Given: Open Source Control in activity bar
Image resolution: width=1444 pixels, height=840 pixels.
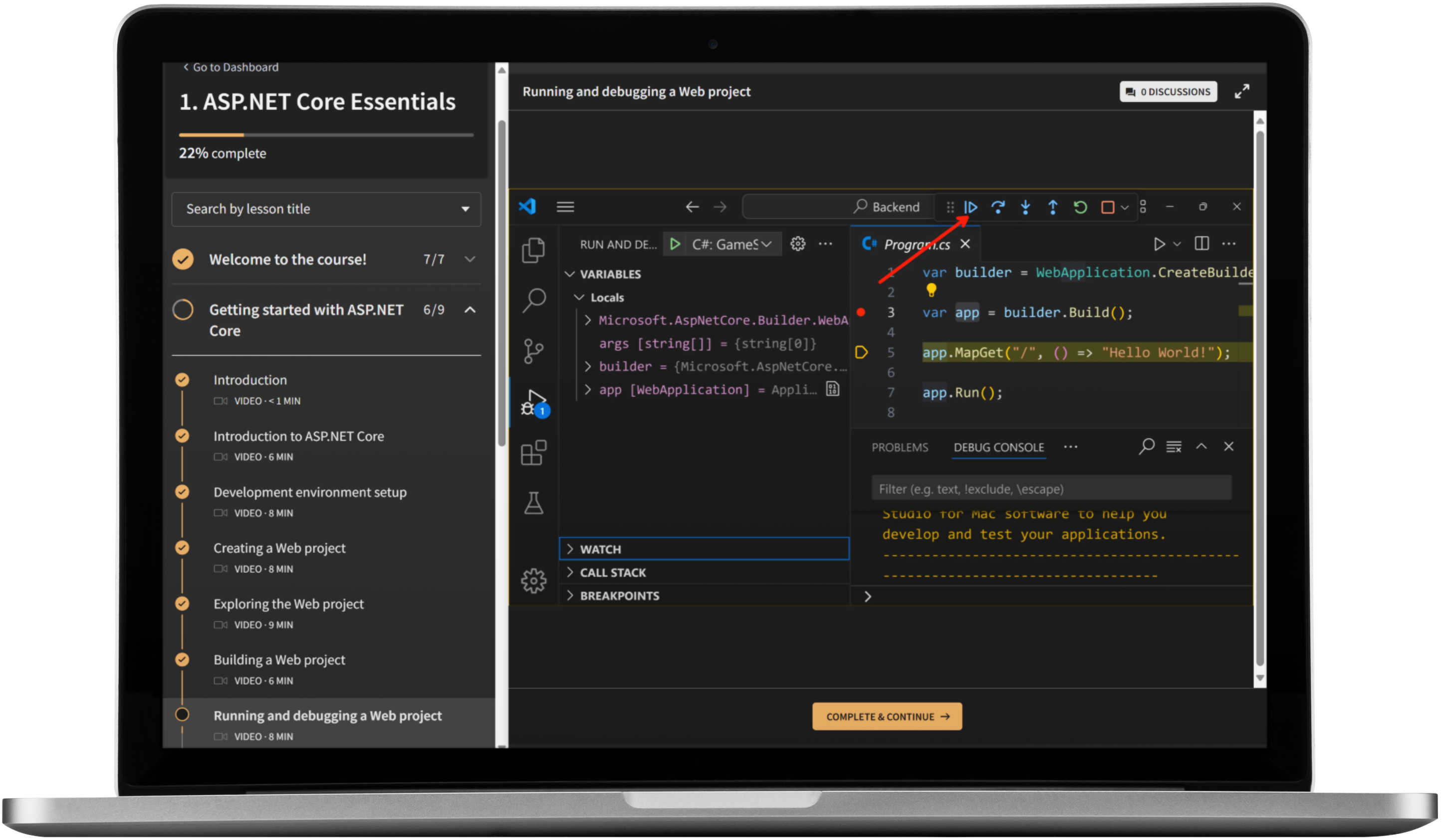Looking at the screenshot, I should (x=533, y=351).
